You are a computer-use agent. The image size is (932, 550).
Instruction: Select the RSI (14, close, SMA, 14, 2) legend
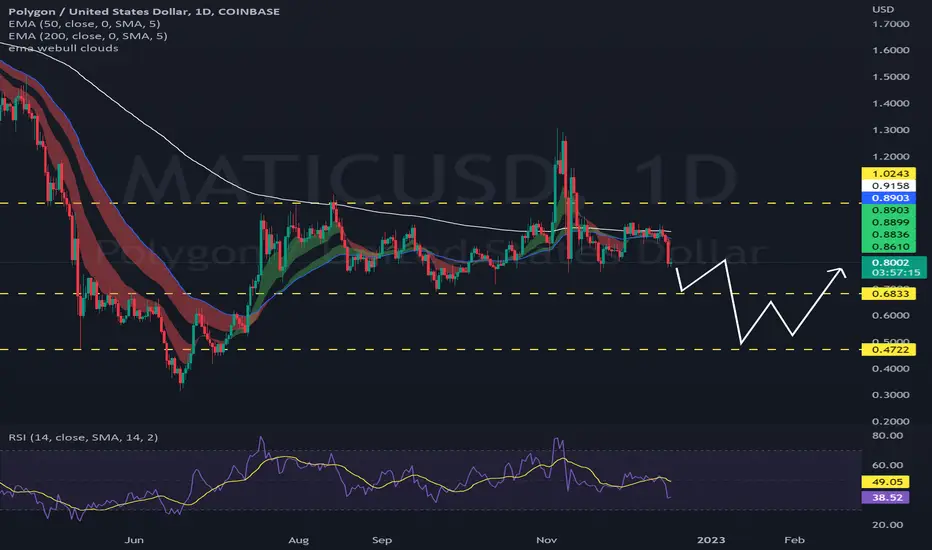83,437
